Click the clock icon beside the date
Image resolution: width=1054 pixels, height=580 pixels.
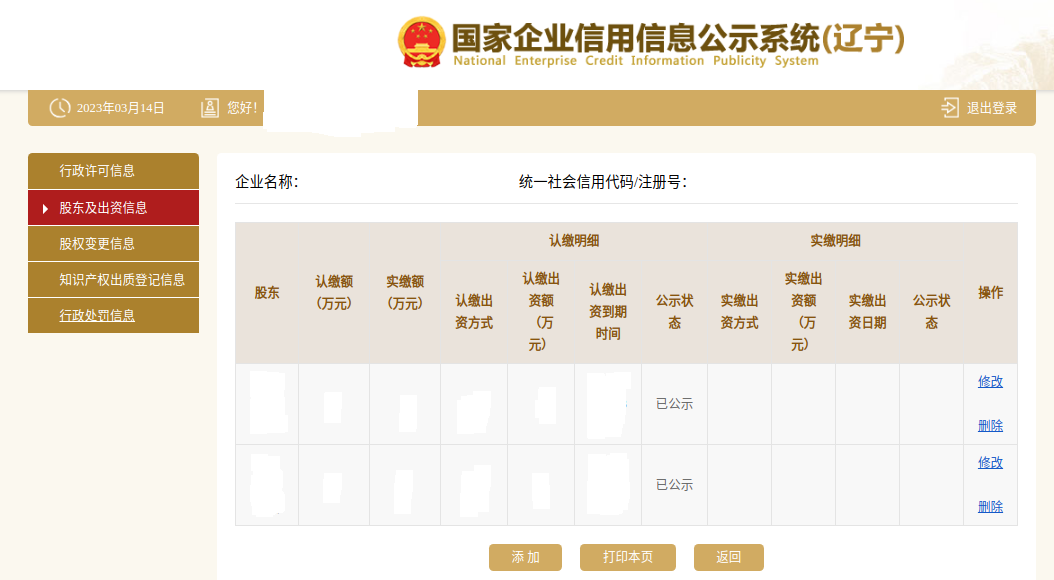coord(59,108)
